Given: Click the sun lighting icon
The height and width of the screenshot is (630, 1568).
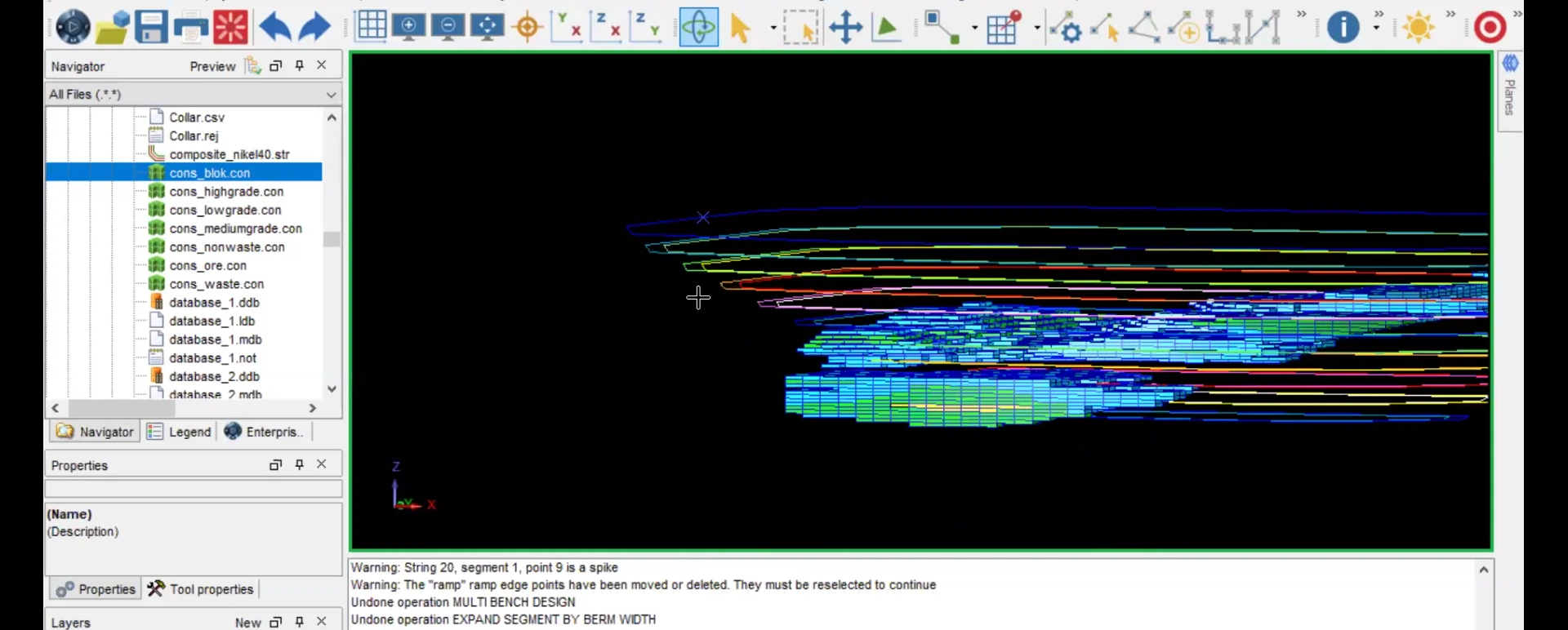Looking at the screenshot, I should [x=1419, y=27].
